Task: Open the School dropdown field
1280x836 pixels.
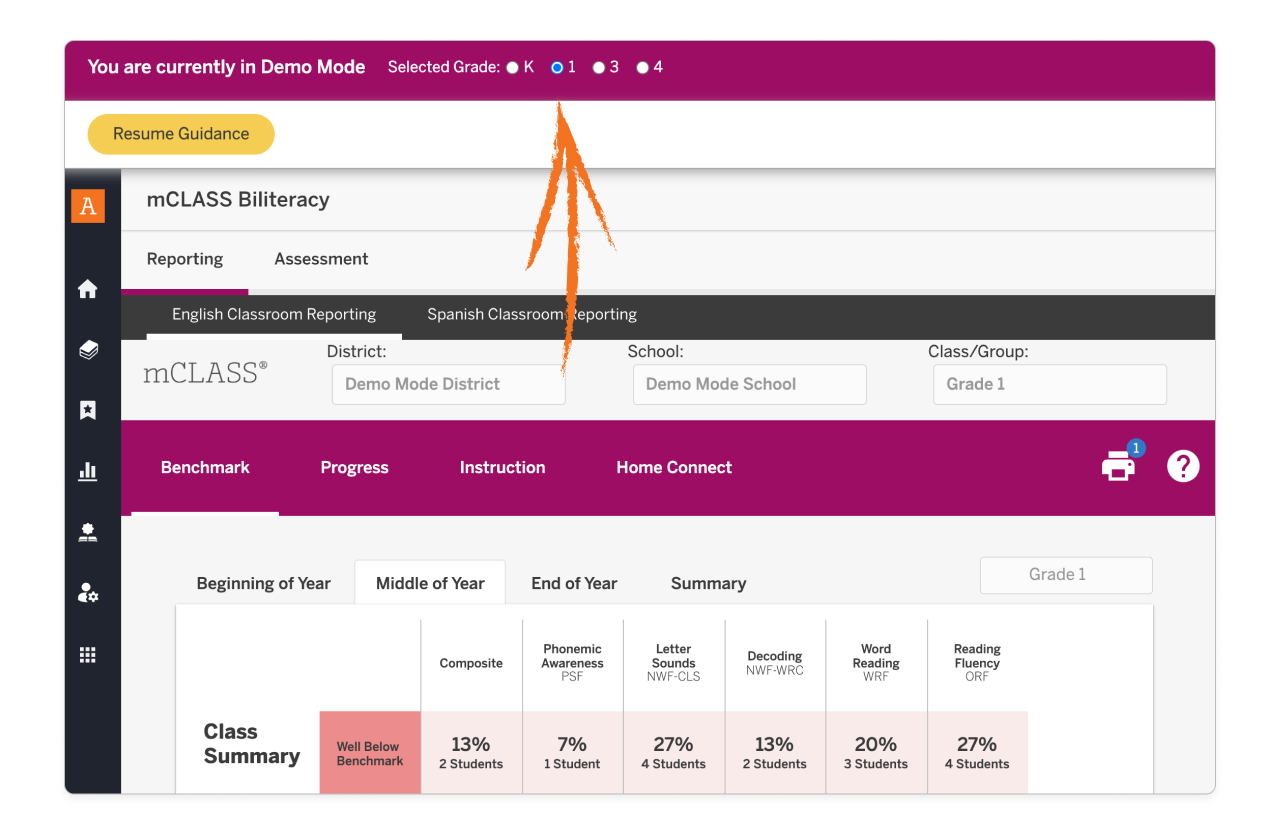Action: click(x=749, y=384)
